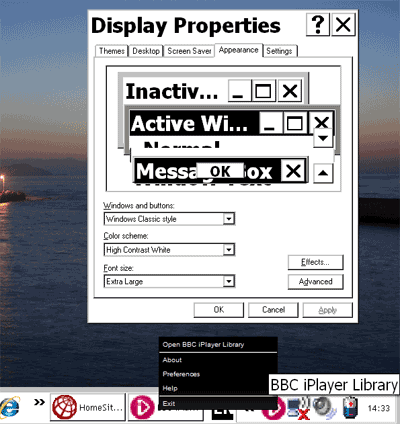Click the BBC iPlayer Library tooltip text

[334, 385]
